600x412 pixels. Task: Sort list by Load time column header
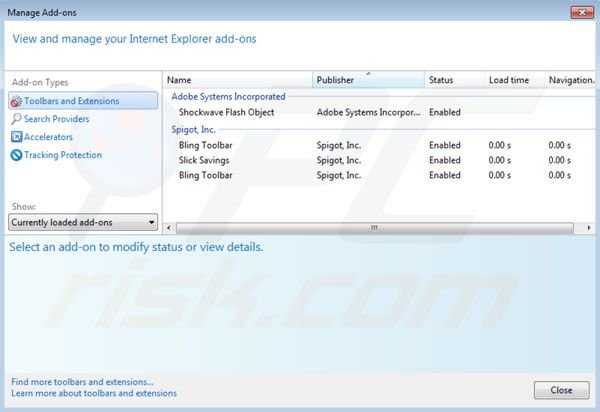click(x=514, y=80)
